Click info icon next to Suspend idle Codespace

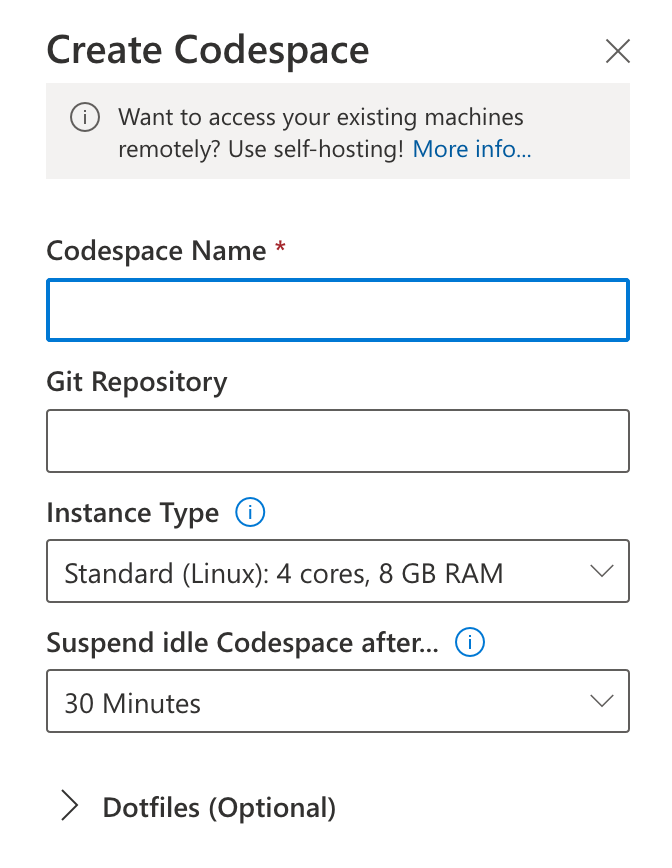click(x=470, y=643)
